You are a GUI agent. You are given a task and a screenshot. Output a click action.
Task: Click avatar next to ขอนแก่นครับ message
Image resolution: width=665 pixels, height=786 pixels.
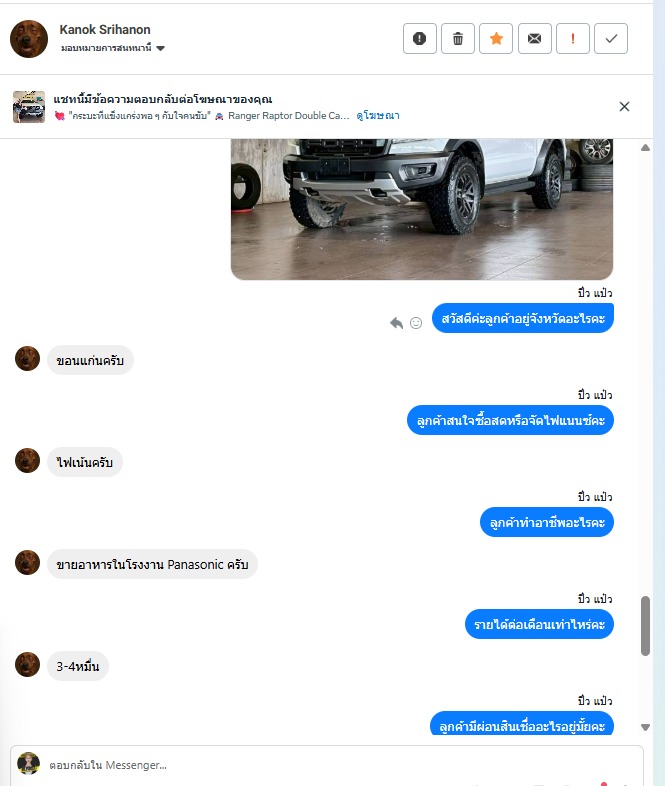(x=28, y=359)
